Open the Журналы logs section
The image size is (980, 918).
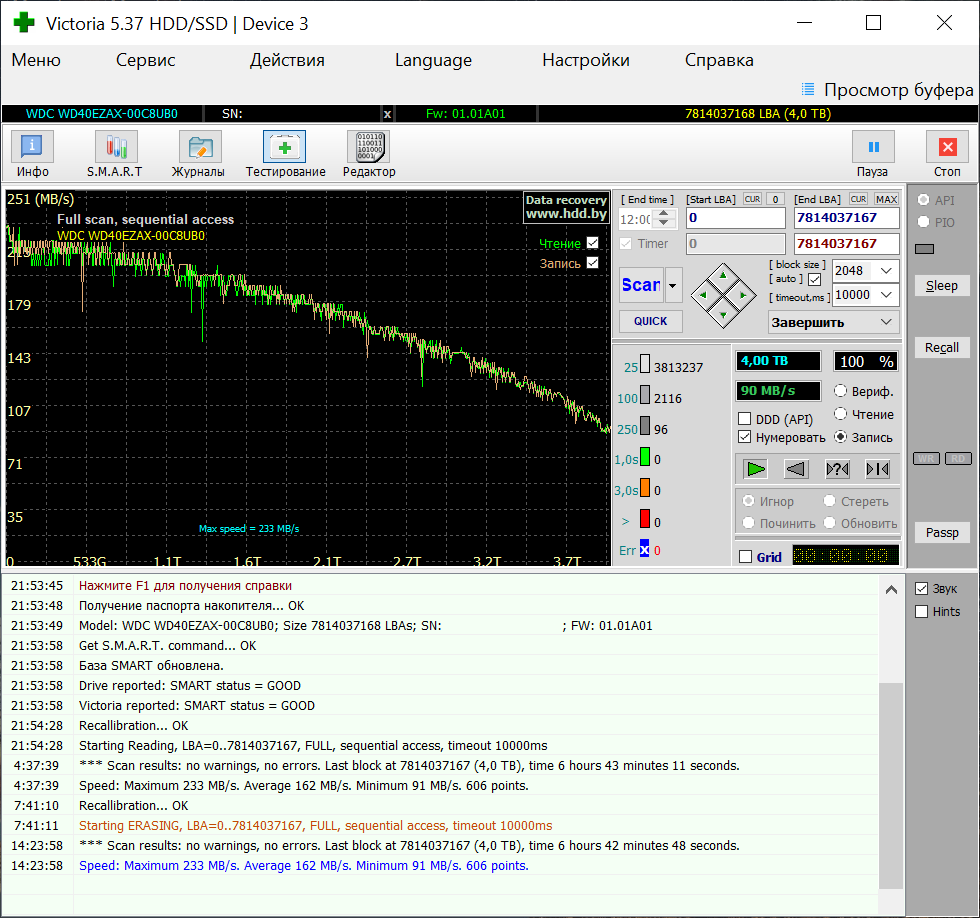click(199, 154)
